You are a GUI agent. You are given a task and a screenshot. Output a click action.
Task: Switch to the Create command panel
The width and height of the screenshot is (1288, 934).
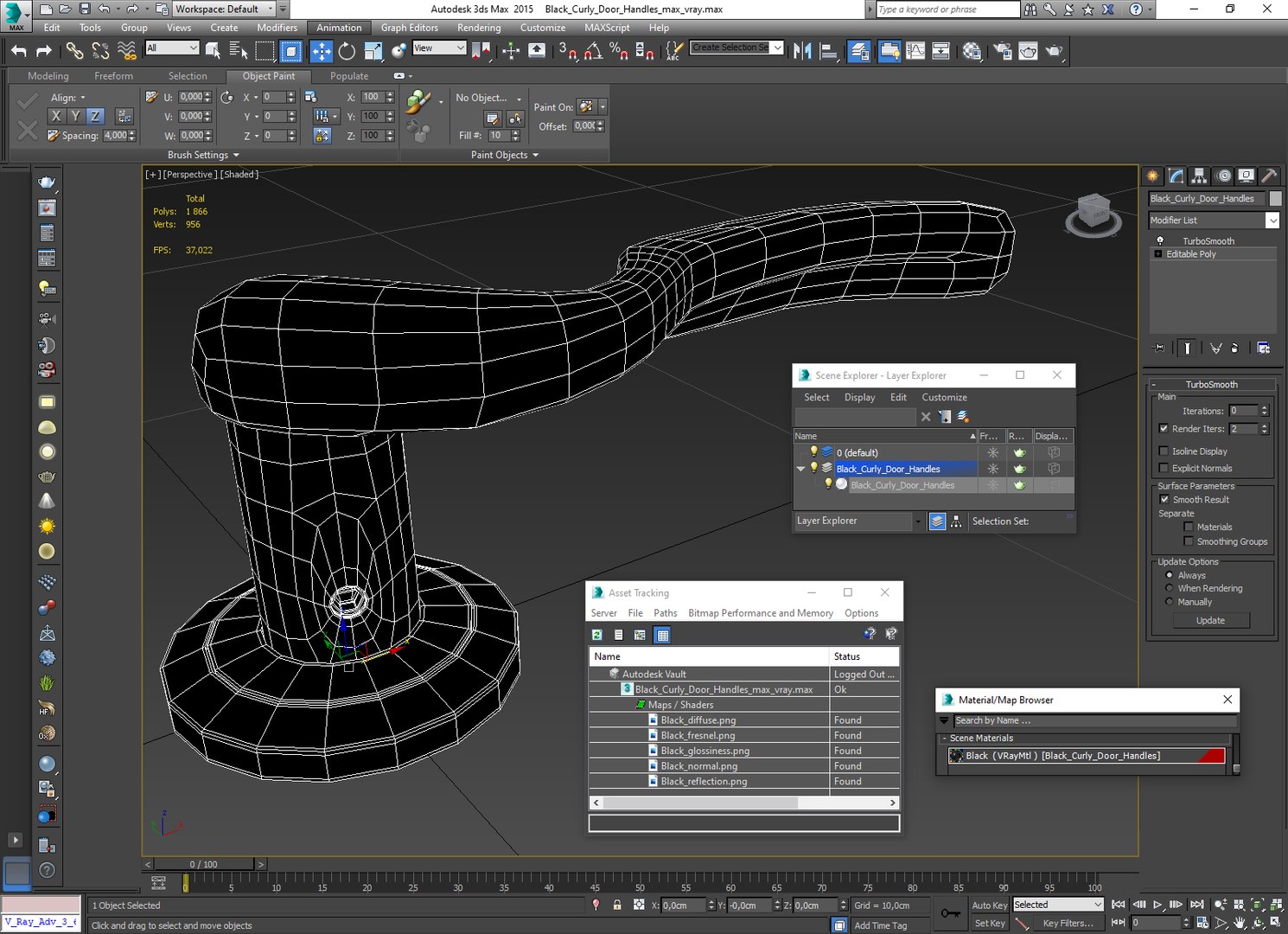click(x=1153, y=176)
